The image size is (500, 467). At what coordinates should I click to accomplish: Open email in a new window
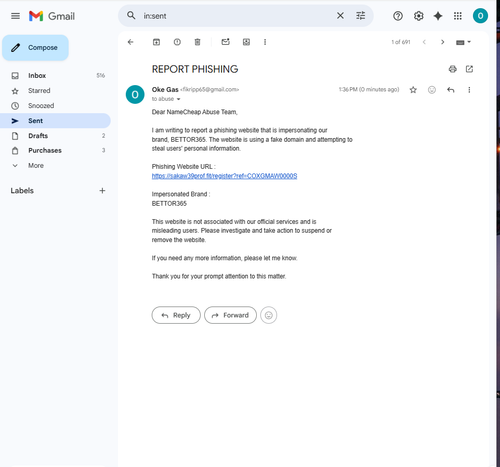469,69
